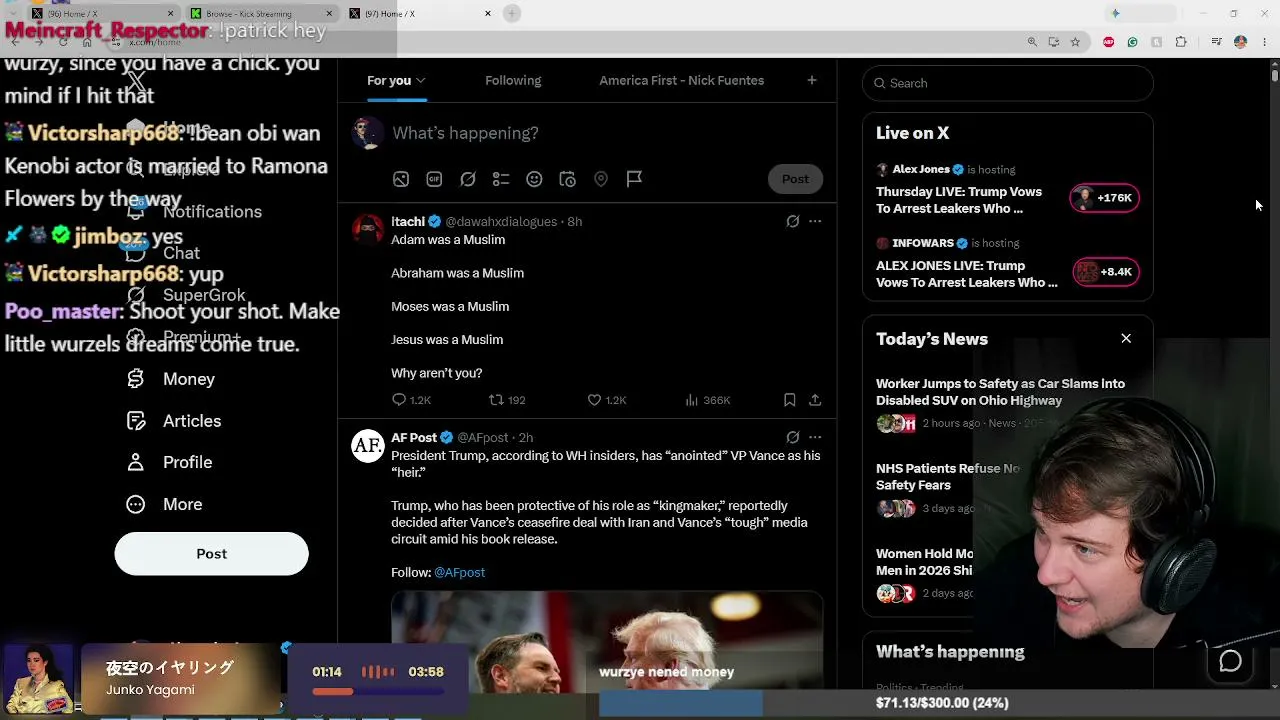Open the browser extensions puzzle menu
This screenshot has width=1280, height=720.
coord(1181,42)
